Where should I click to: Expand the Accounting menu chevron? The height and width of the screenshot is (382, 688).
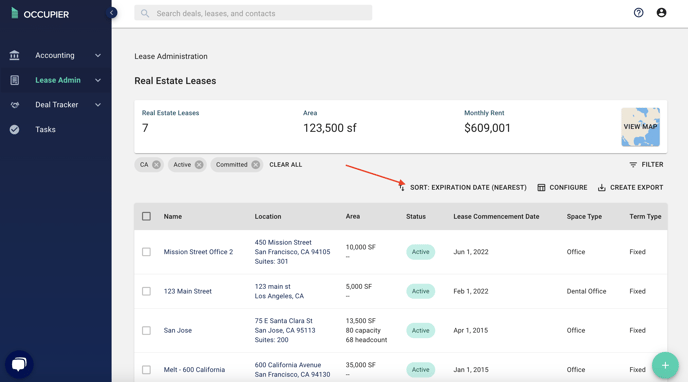pyautogui.click(x=98, y=55)
